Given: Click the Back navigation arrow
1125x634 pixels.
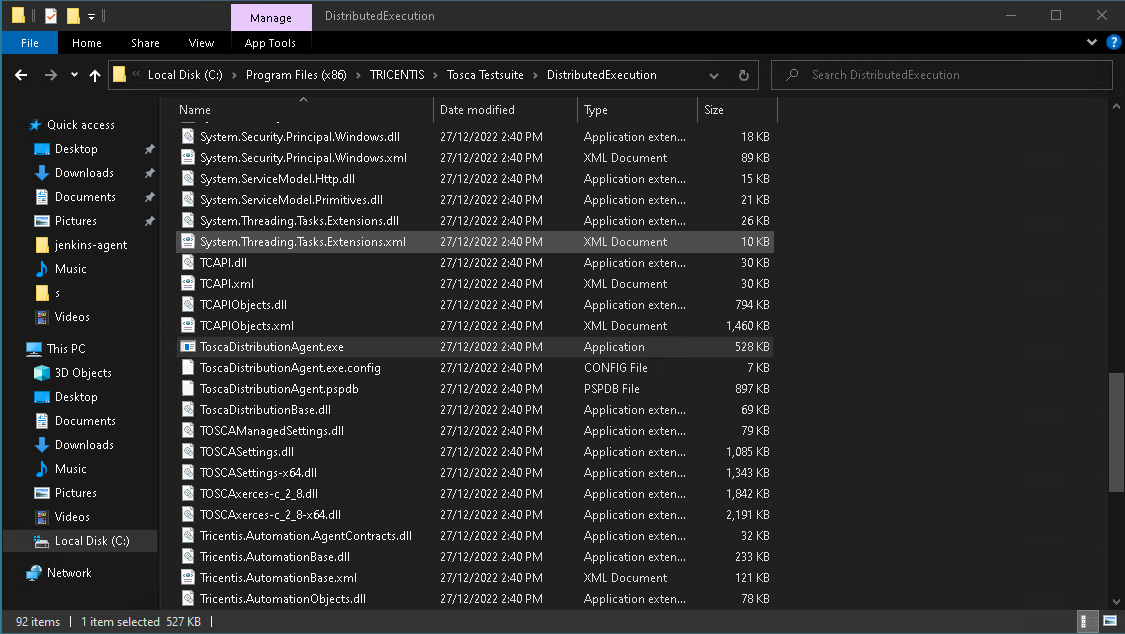Looking at the screenshot, I should tap(21, 75).
